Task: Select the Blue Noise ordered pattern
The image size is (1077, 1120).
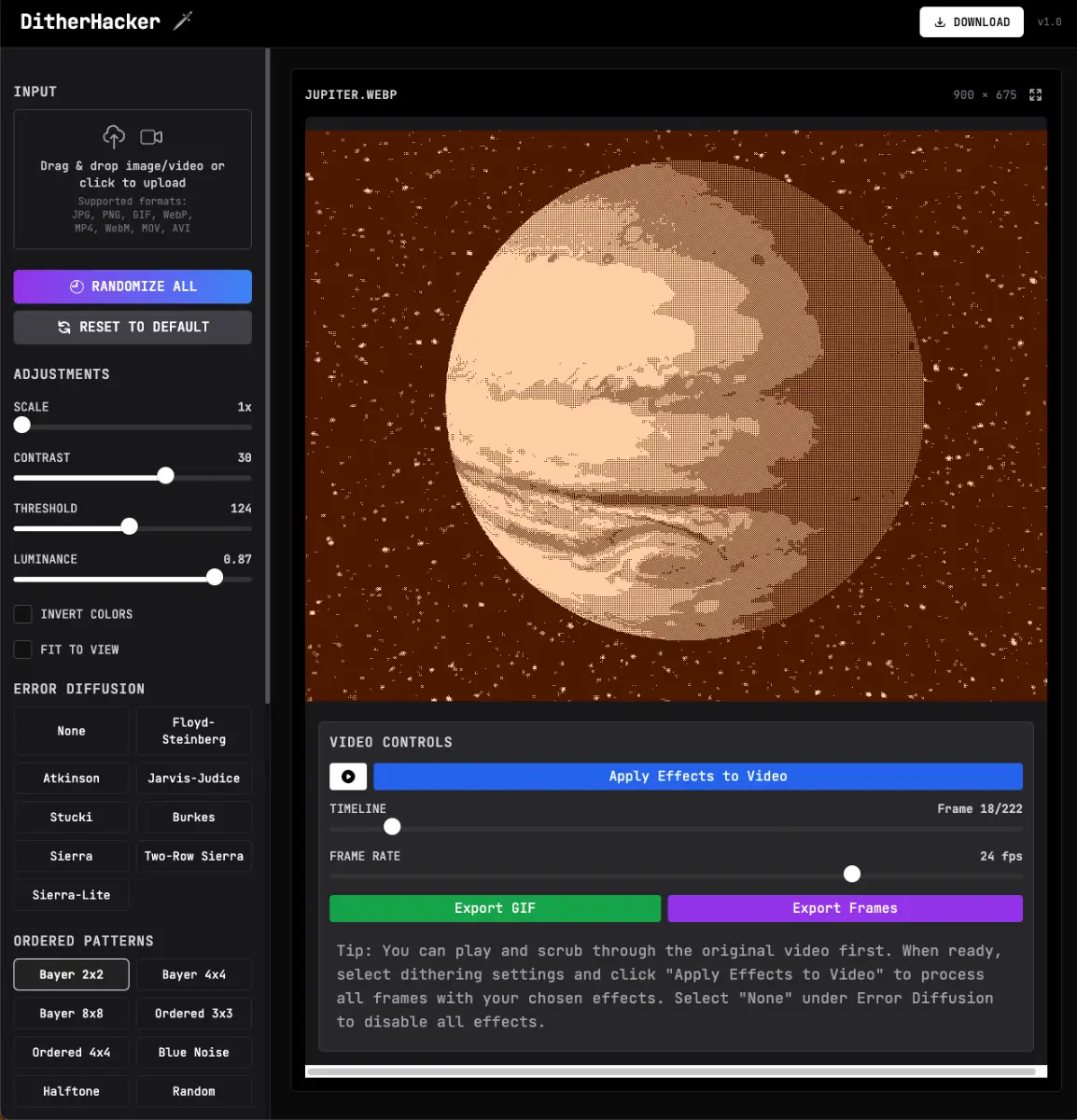Action: 193,1052
